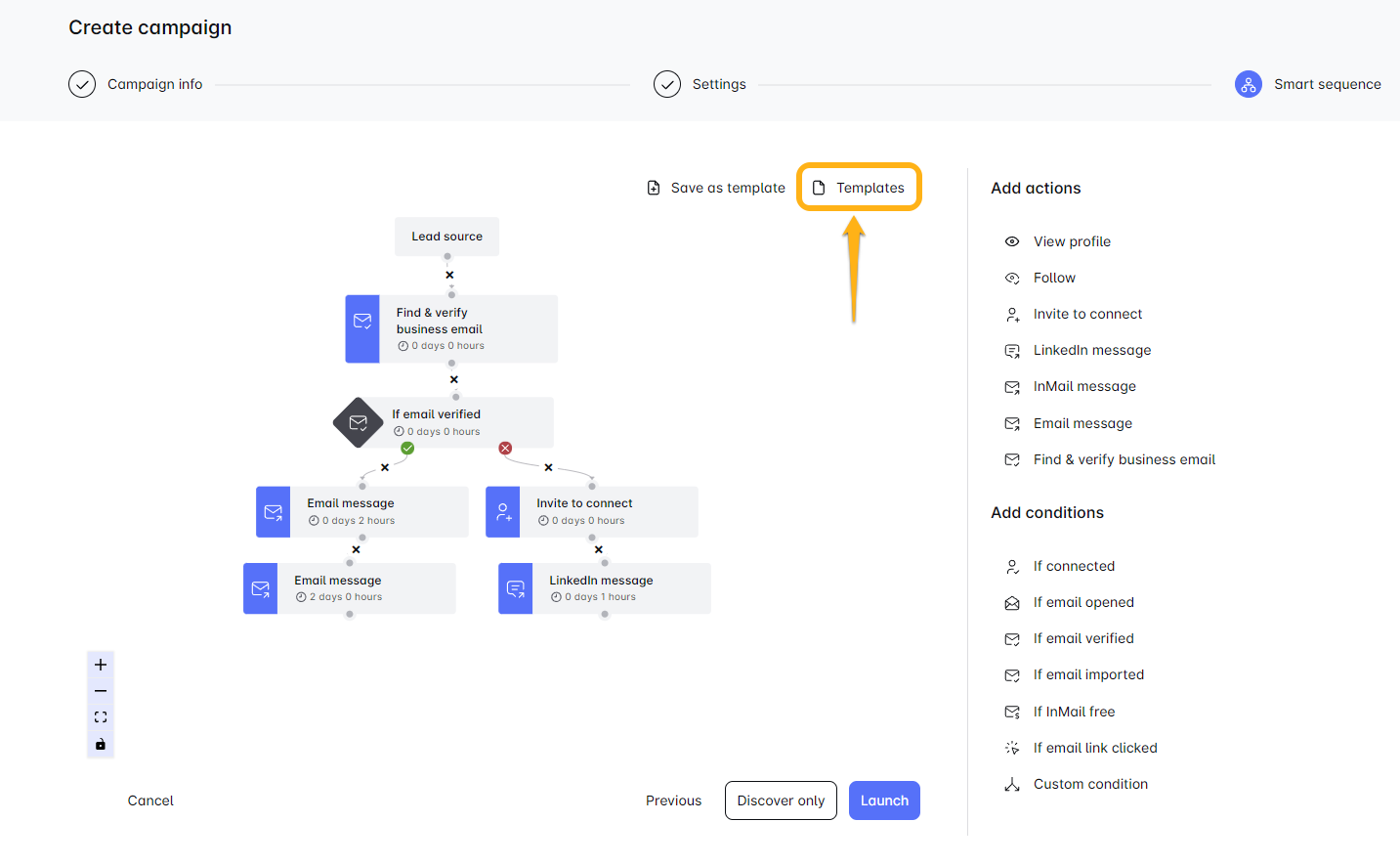The height and width of the screenshot is (865, 1400).
Task: Cancel the campaign creation
Action: (x=150, y=800)
